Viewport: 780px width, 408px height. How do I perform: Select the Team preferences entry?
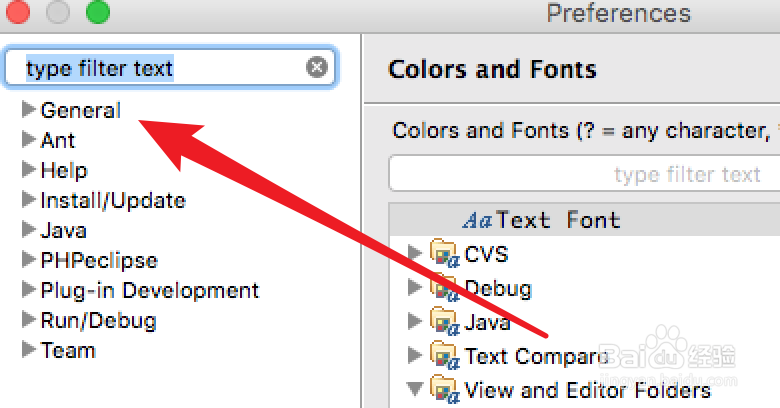[67, 350]
